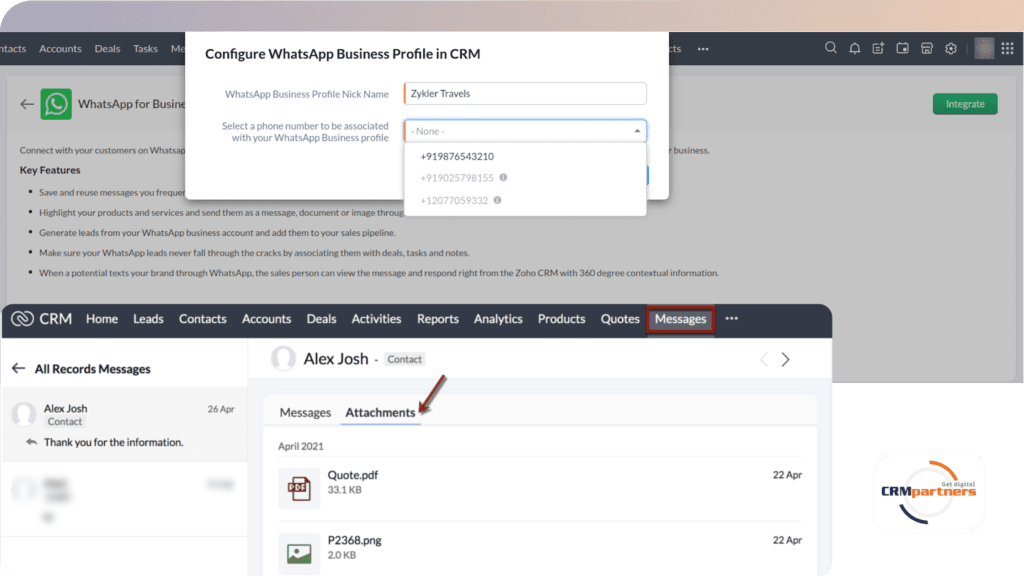This screenshot has height=576, width=1024.
Task: Click the 'All Records Messages' heading
Action: [93, 369]
